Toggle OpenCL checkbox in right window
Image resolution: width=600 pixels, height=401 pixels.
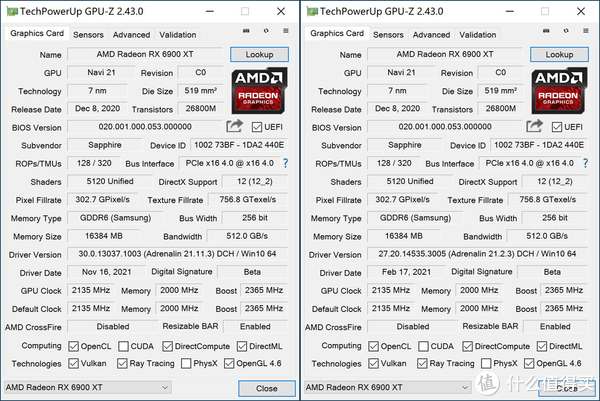(373, 346)
